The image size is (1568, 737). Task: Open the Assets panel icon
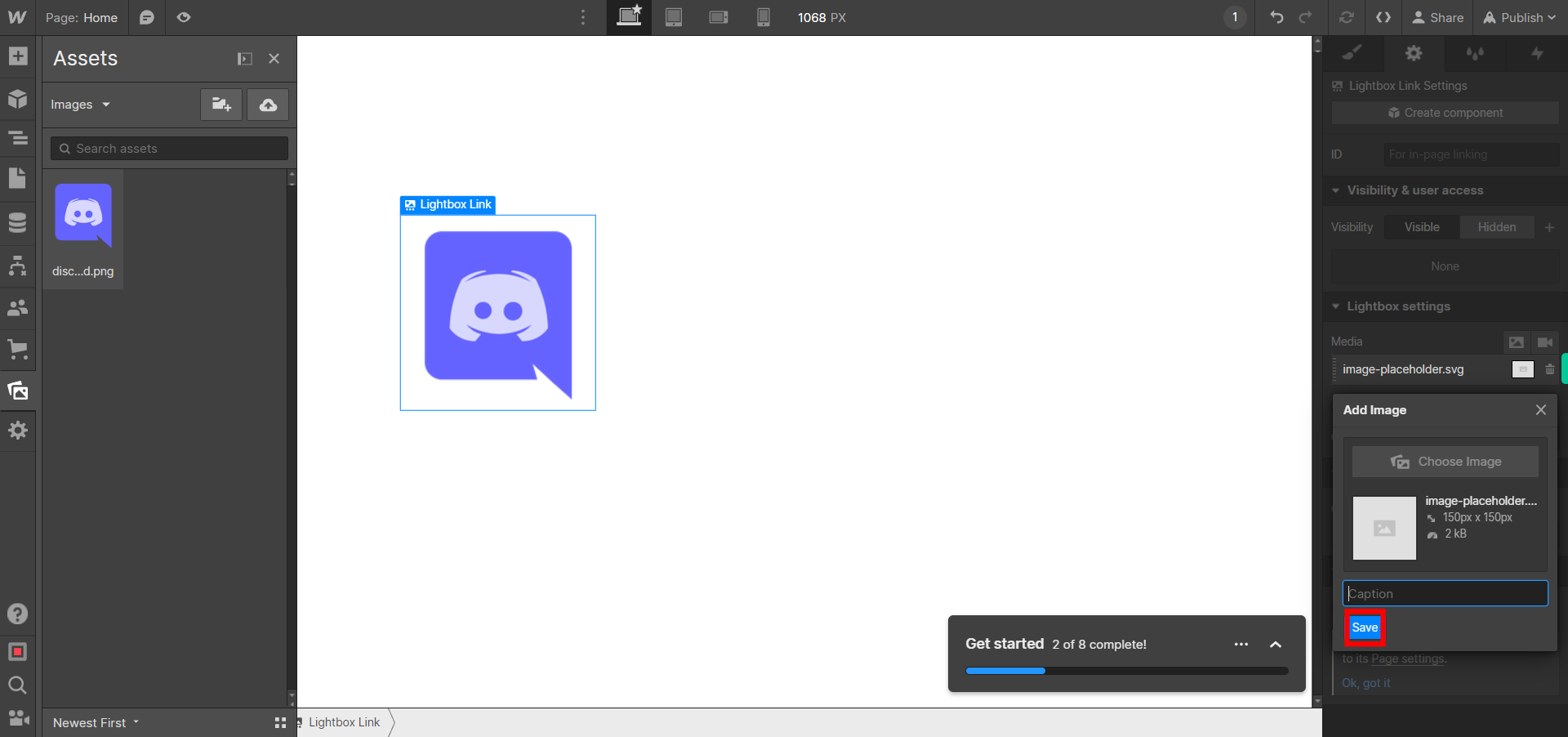pos(18,391)
